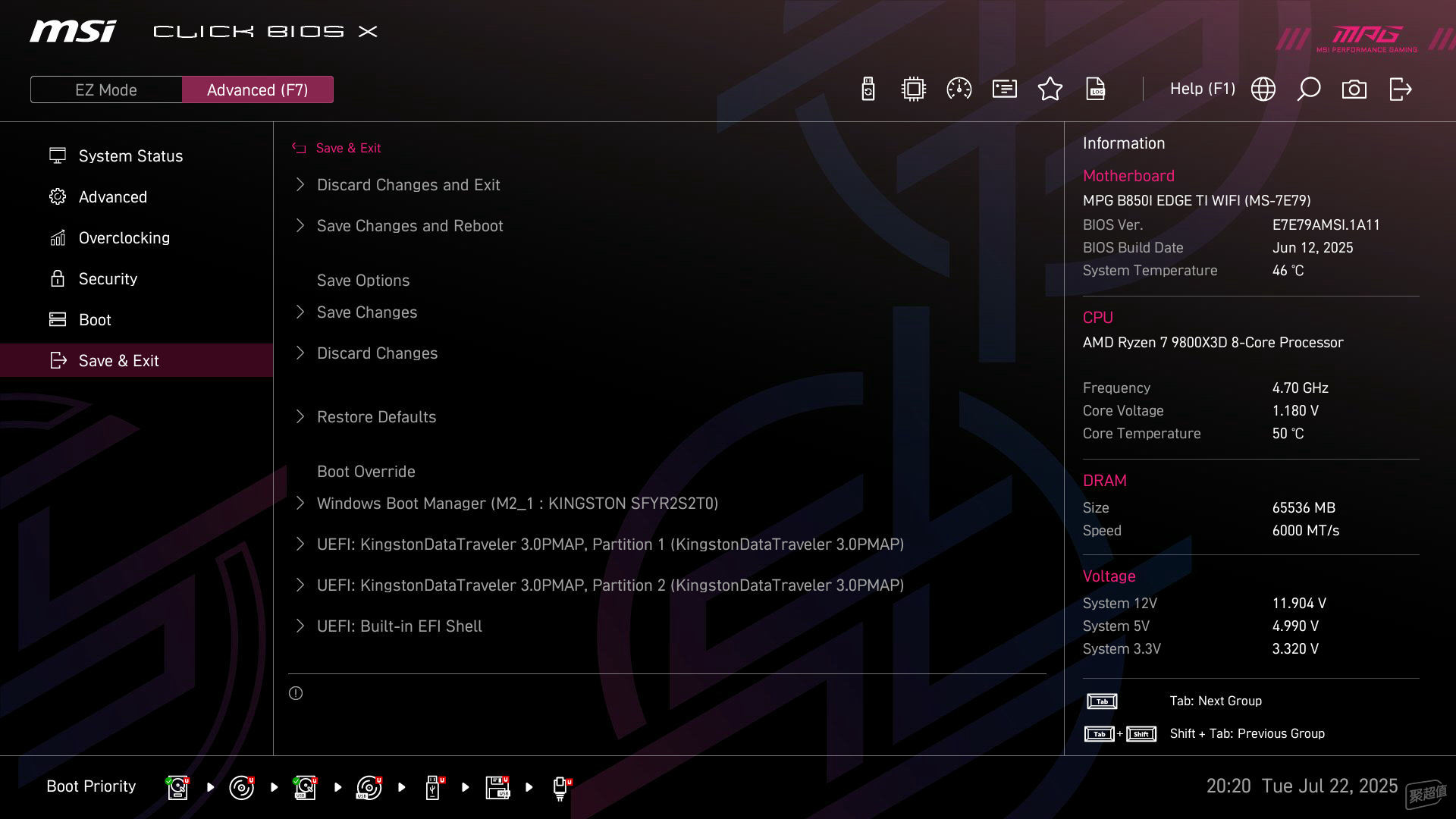Click the Motherboard heading in Information panel

pos(1128,176)
